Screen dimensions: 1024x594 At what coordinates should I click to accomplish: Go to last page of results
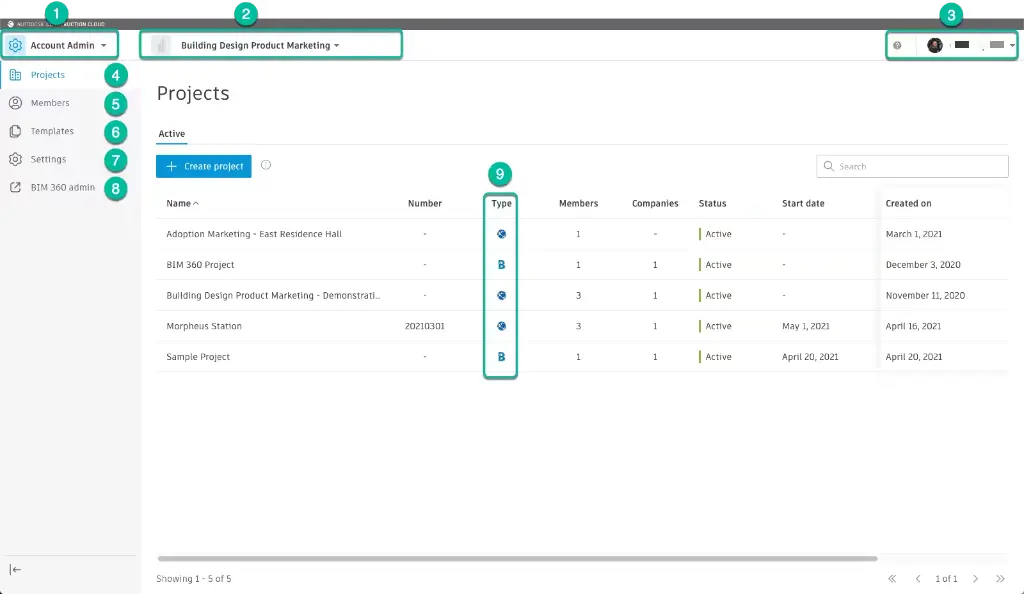tap(1000, 579)
